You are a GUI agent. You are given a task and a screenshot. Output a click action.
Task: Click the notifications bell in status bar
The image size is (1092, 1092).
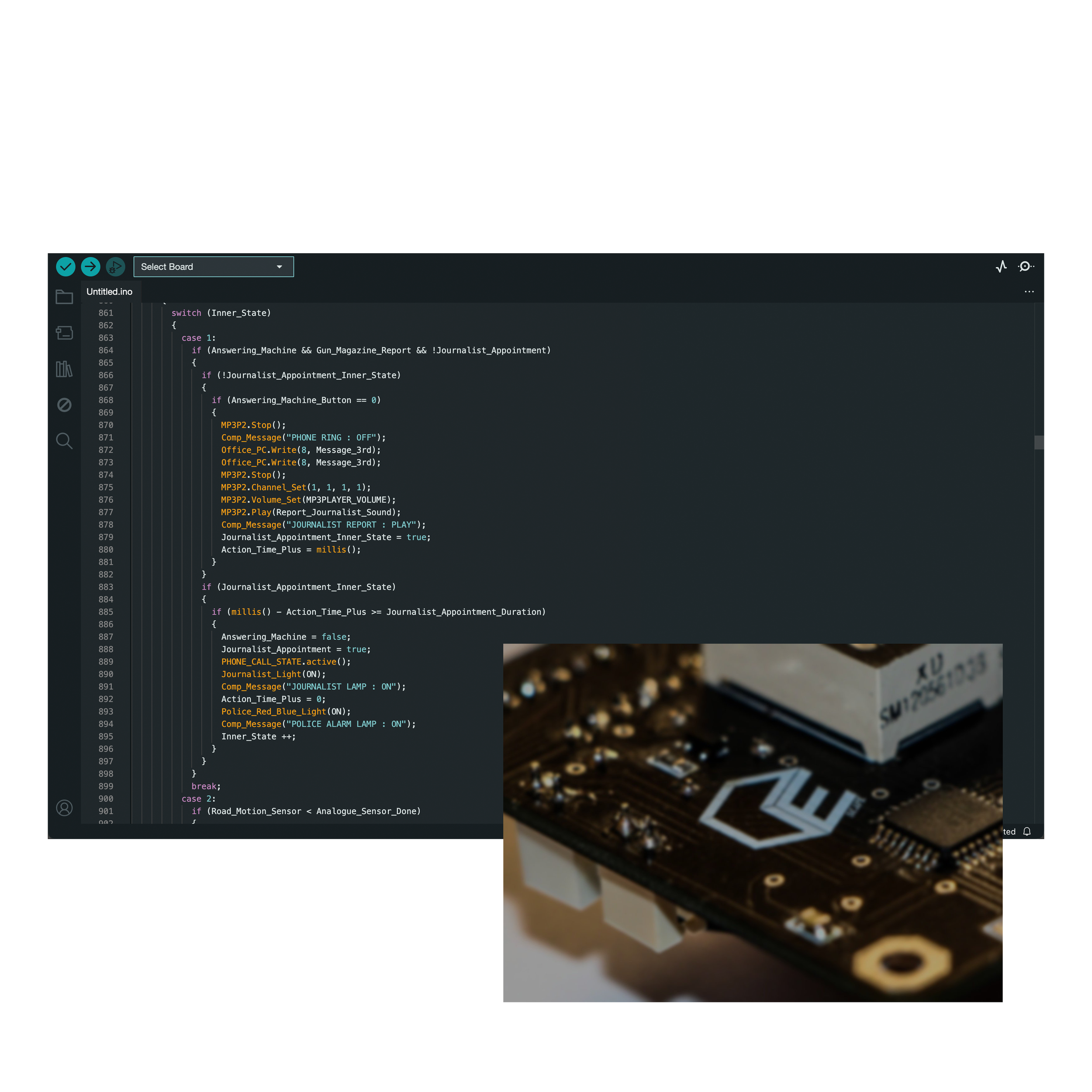tap(1027, 831)
